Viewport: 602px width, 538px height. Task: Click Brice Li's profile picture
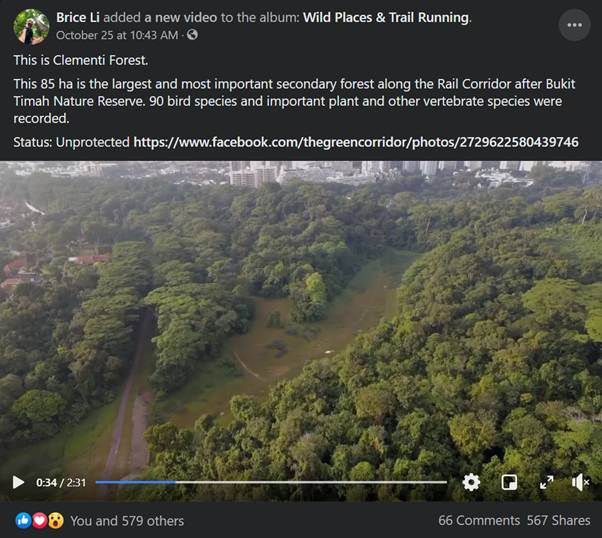(31, 26)
